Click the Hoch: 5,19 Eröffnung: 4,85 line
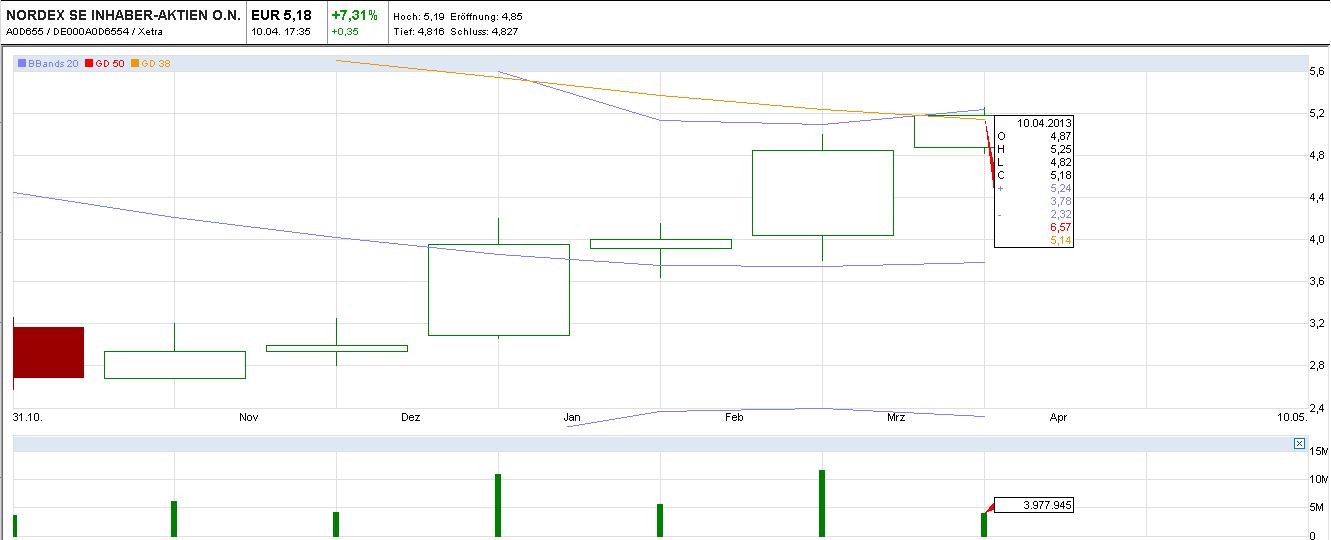 click(458, 17)
